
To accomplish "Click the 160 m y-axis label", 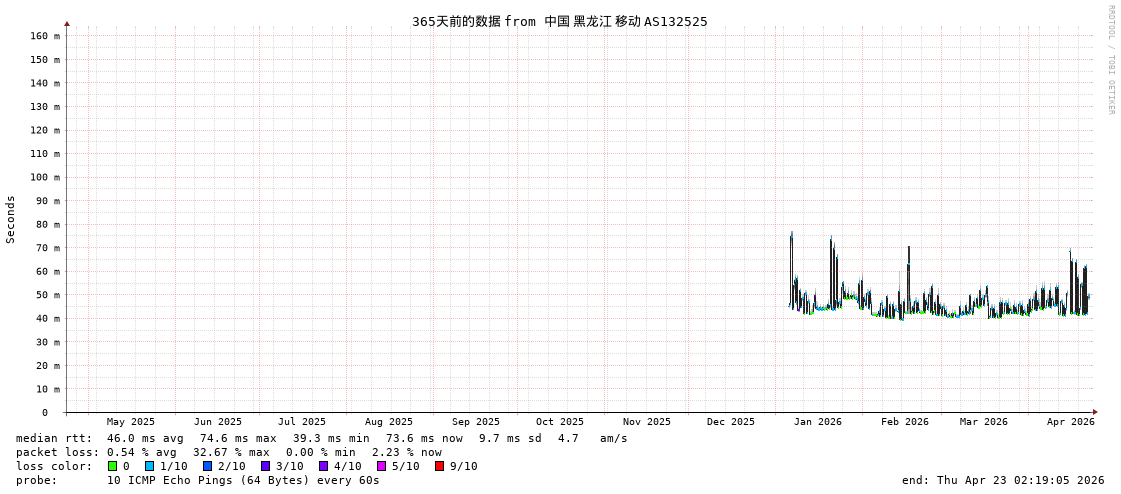I will (x=45, y=36).
